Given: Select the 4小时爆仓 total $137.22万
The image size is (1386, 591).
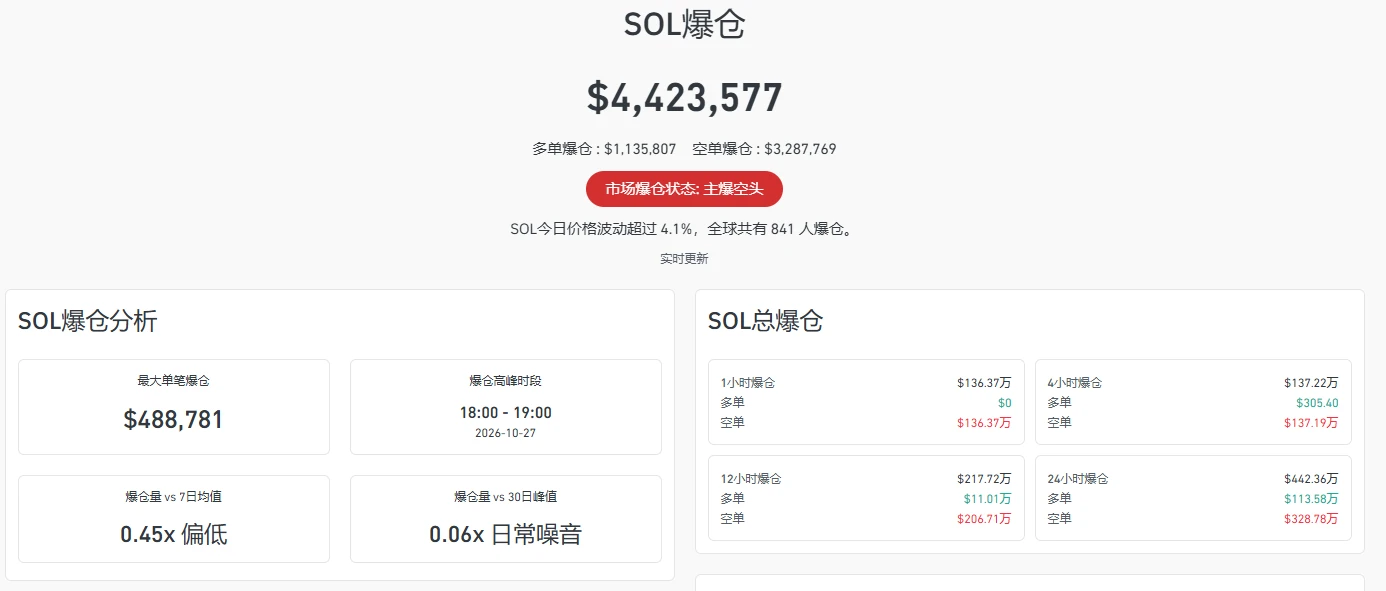Looking at the screenshot, I should point(1311,383).
